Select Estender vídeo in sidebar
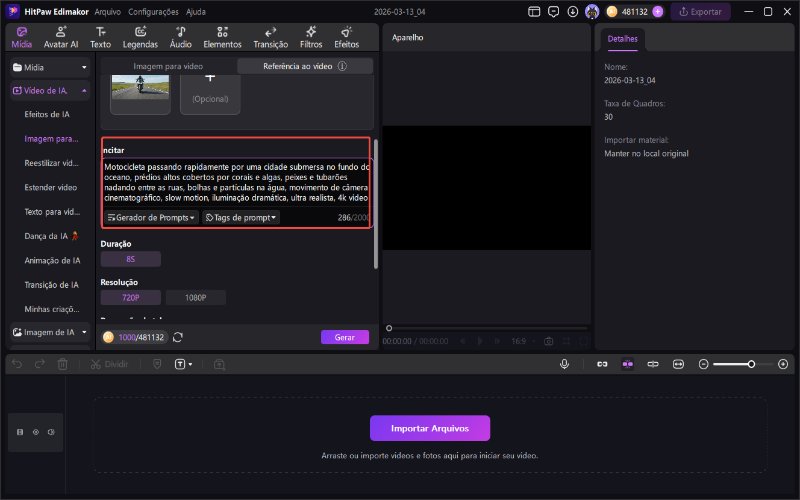This screenshot has width=800, height=500. pyautogui.click(x=51, y=187)
